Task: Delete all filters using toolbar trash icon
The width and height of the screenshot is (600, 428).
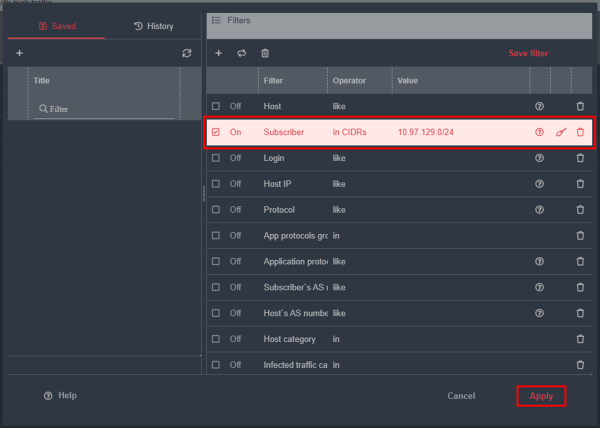Action: pos(265,53)
